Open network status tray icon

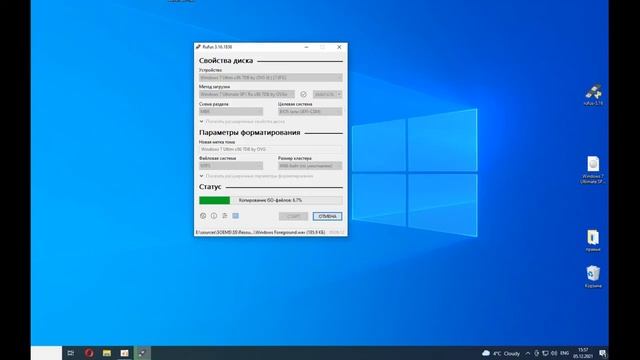[545, 353]
